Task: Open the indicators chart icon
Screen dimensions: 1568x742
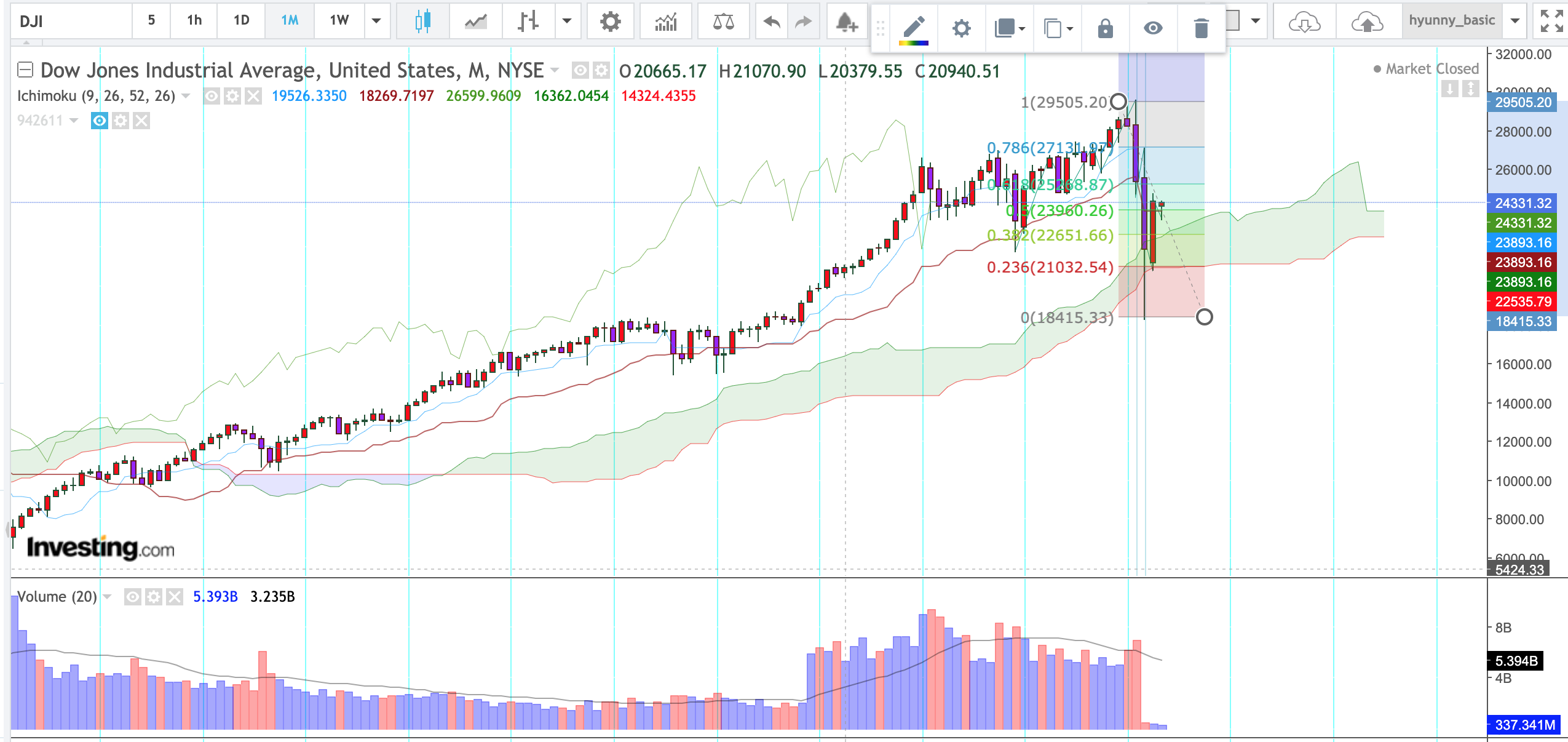Action: pyautogui.click(x=665, y=22)
